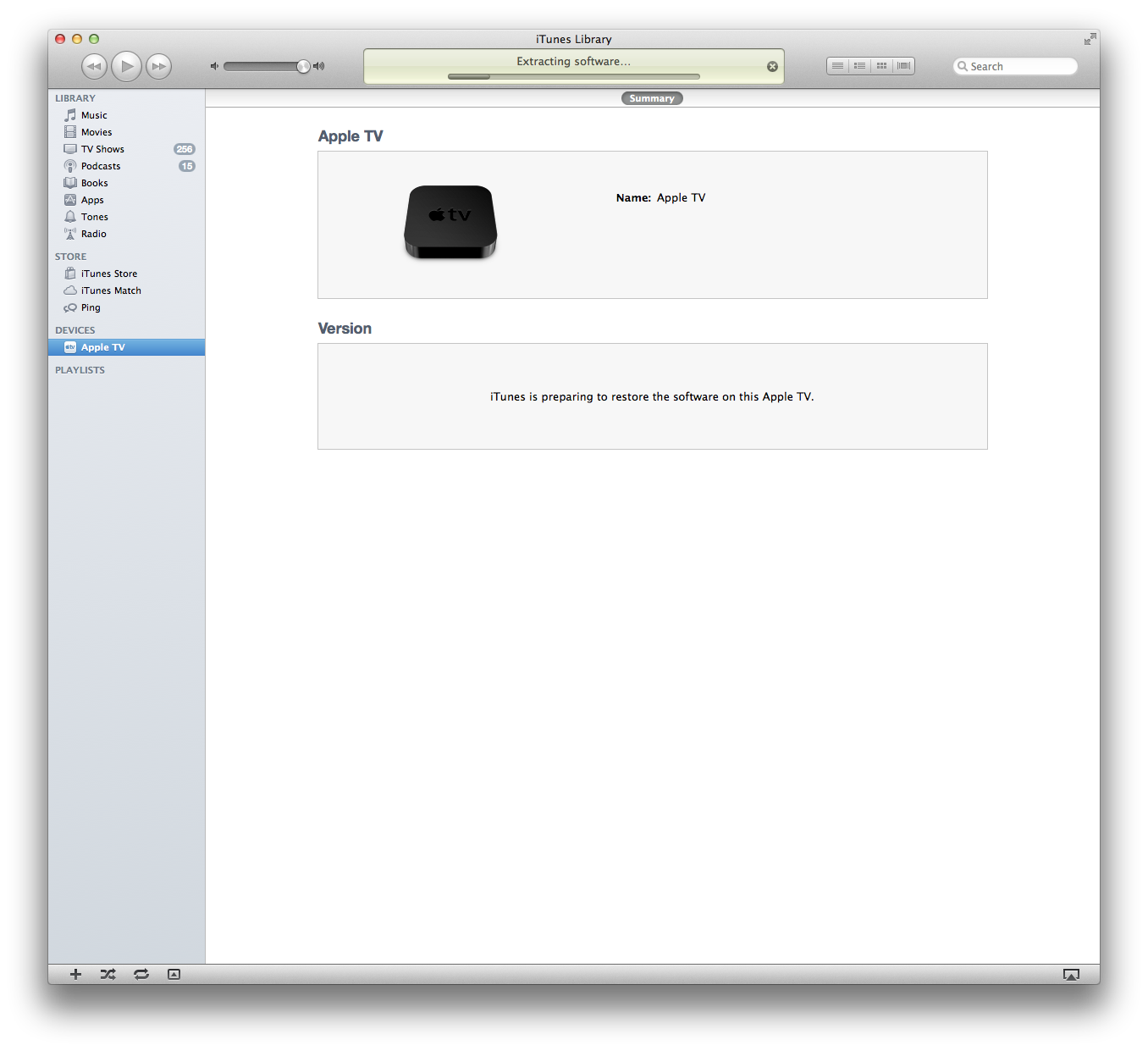Open the AirPlay menu

[1071, 975]
